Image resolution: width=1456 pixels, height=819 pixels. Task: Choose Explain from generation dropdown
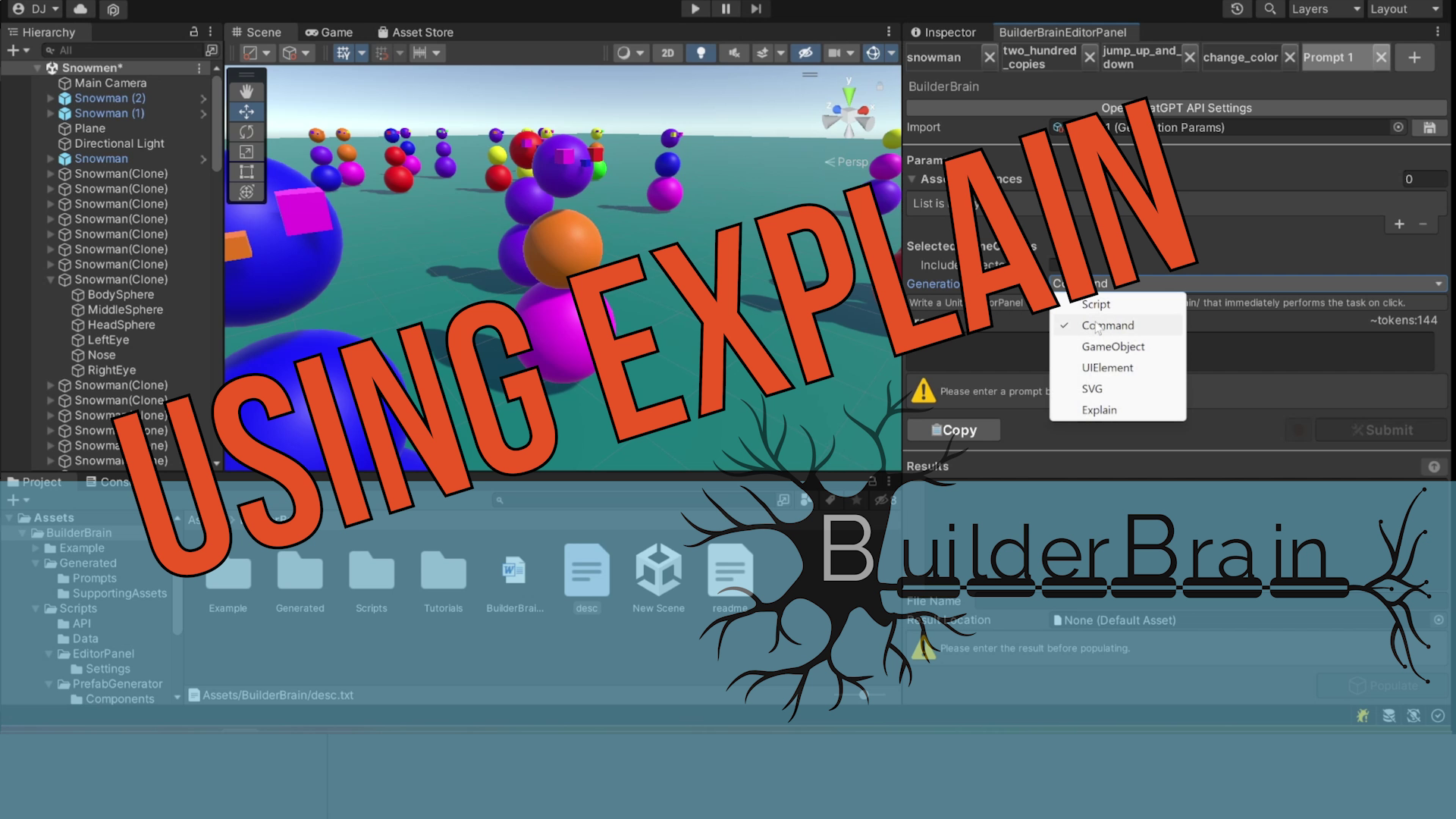point(1117,410)
